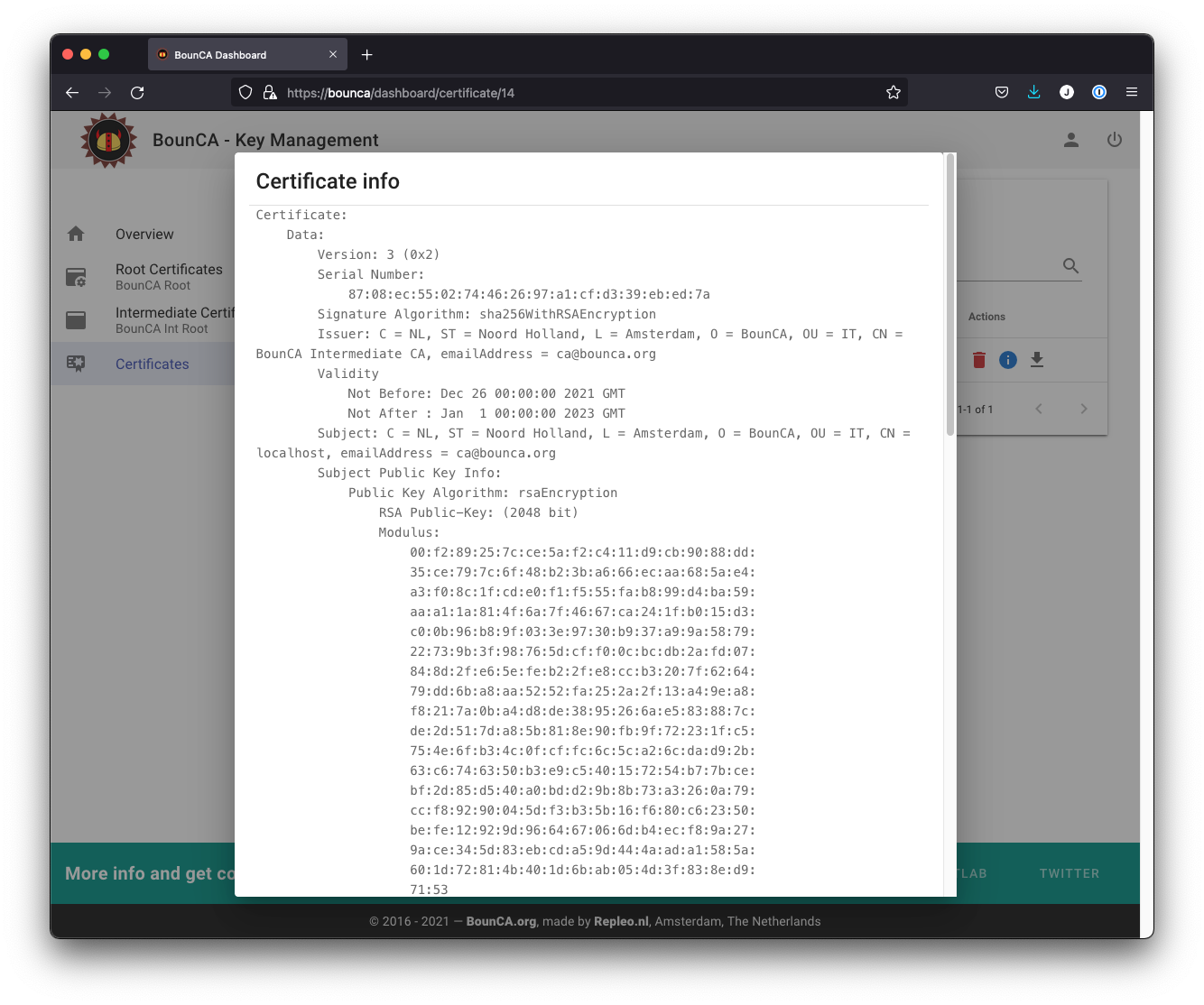Viewport: 1204px width, 1005px height.
Task: Click the browser forward arrow
Action: click(105, 92)
